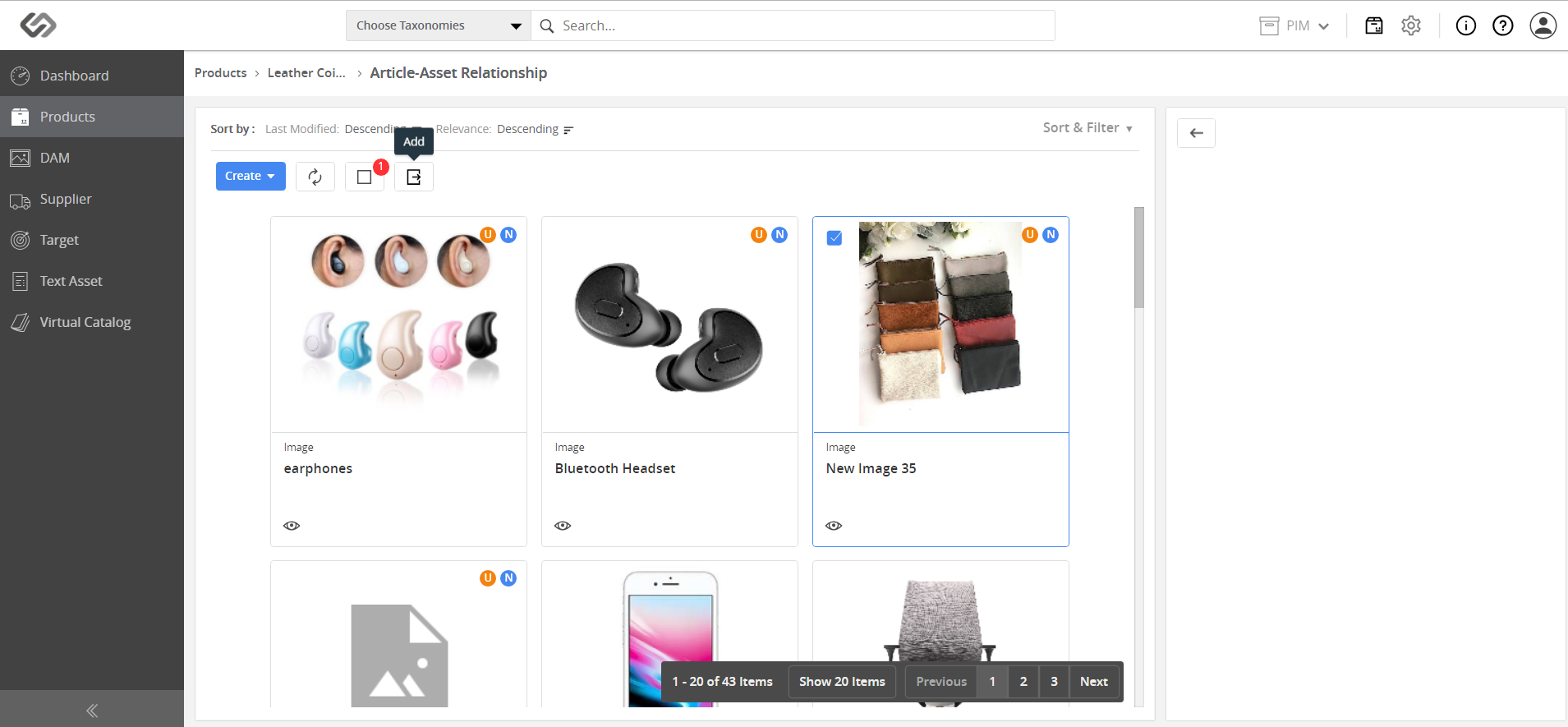Go to page 3
The image size is (1568, 727).
coord(1054,682)
